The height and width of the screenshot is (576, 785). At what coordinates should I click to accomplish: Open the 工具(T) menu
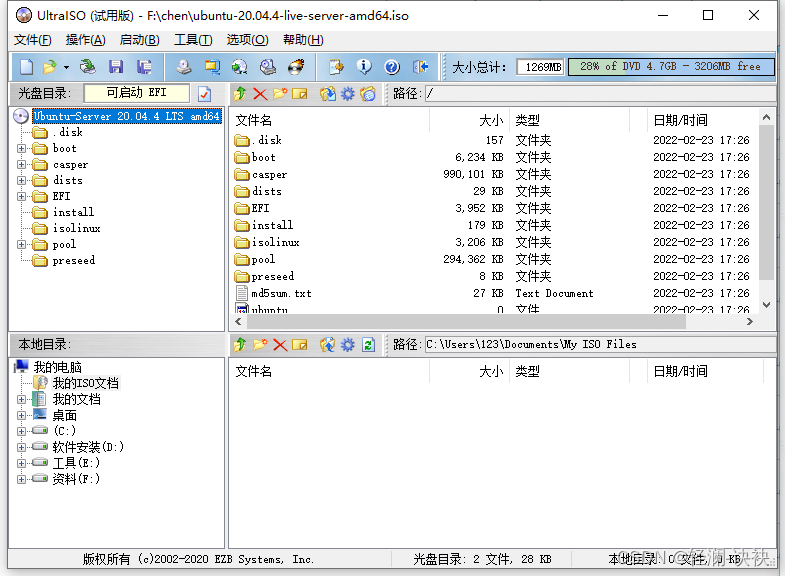pyautogui.click(x=193, y=40)
